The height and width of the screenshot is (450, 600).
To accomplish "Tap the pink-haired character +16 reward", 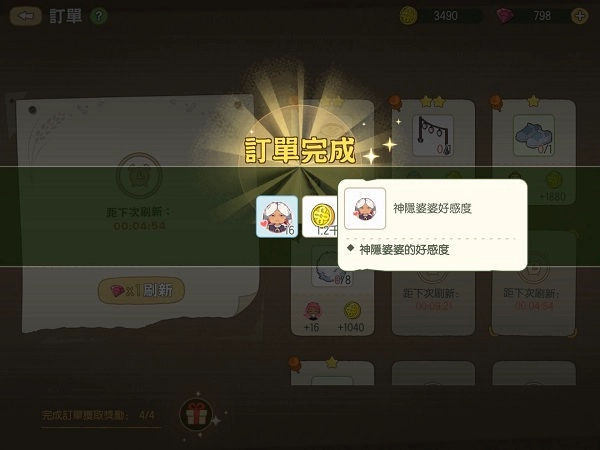I will tap(312, 317).
